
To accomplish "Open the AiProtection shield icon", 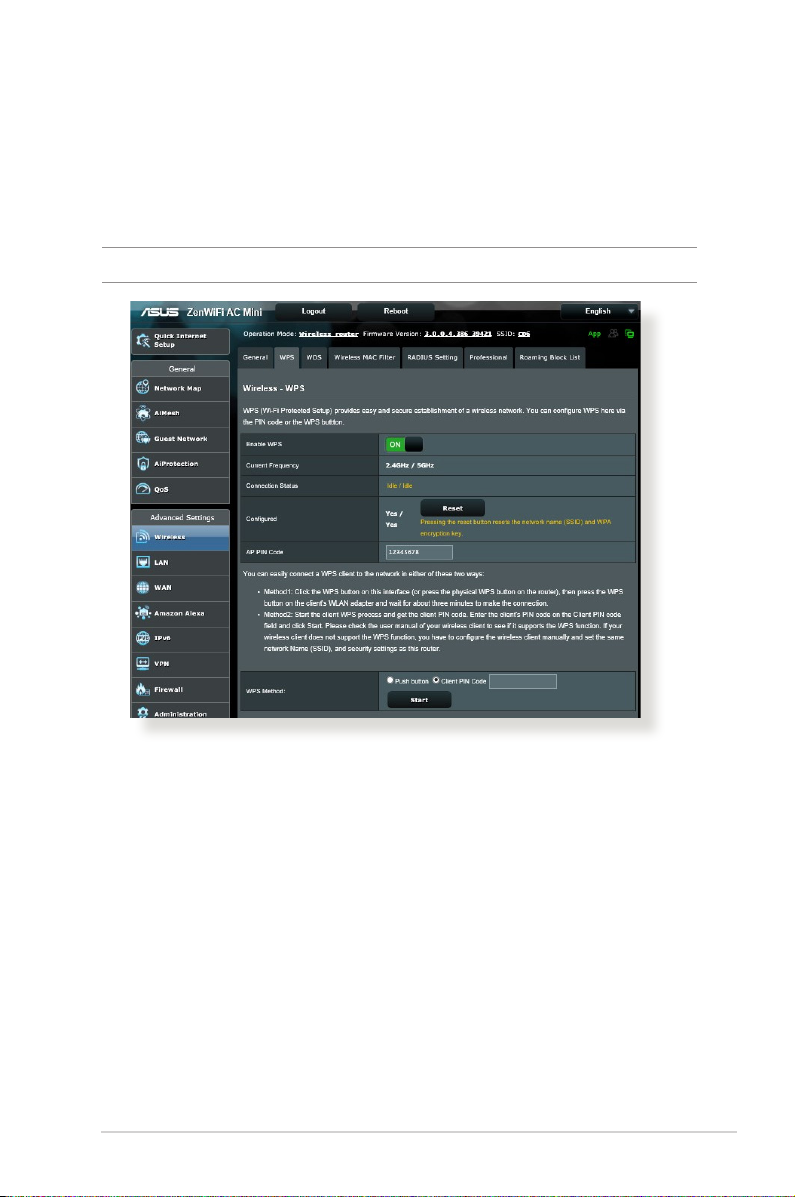I will pyautogui.click(x=143, y=463).
